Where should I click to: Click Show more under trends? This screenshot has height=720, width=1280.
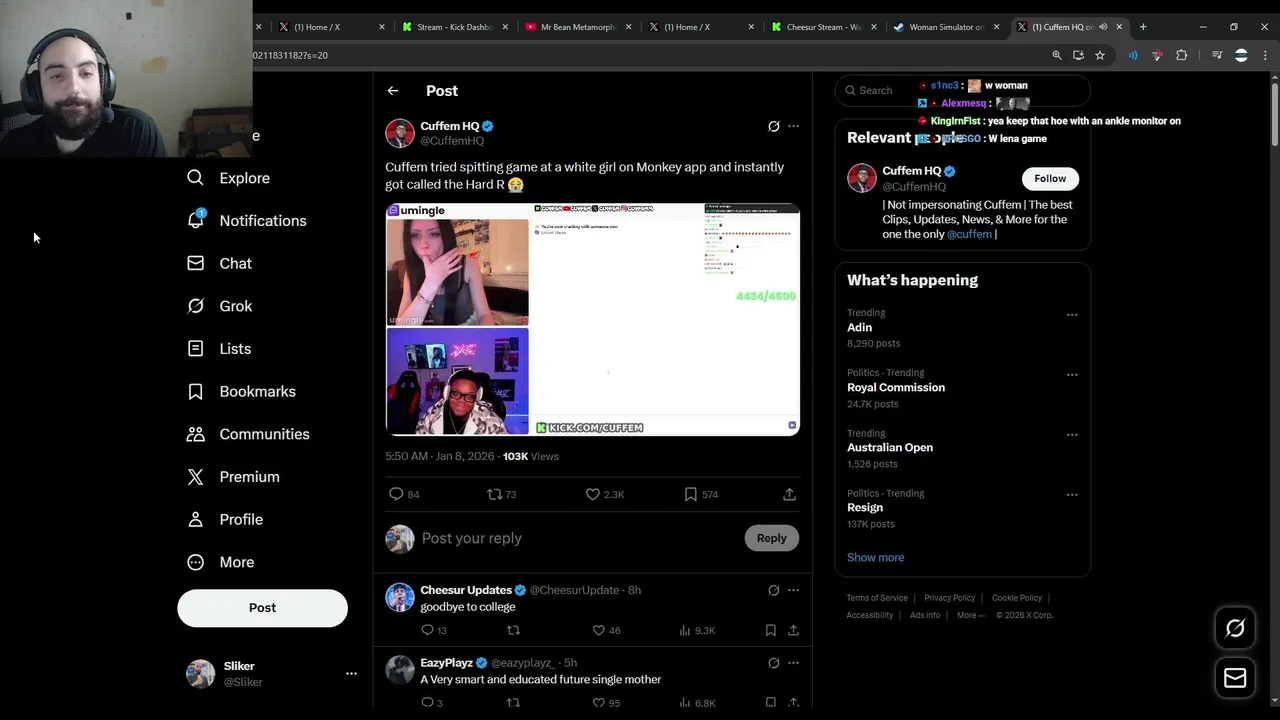coord(875,558)
